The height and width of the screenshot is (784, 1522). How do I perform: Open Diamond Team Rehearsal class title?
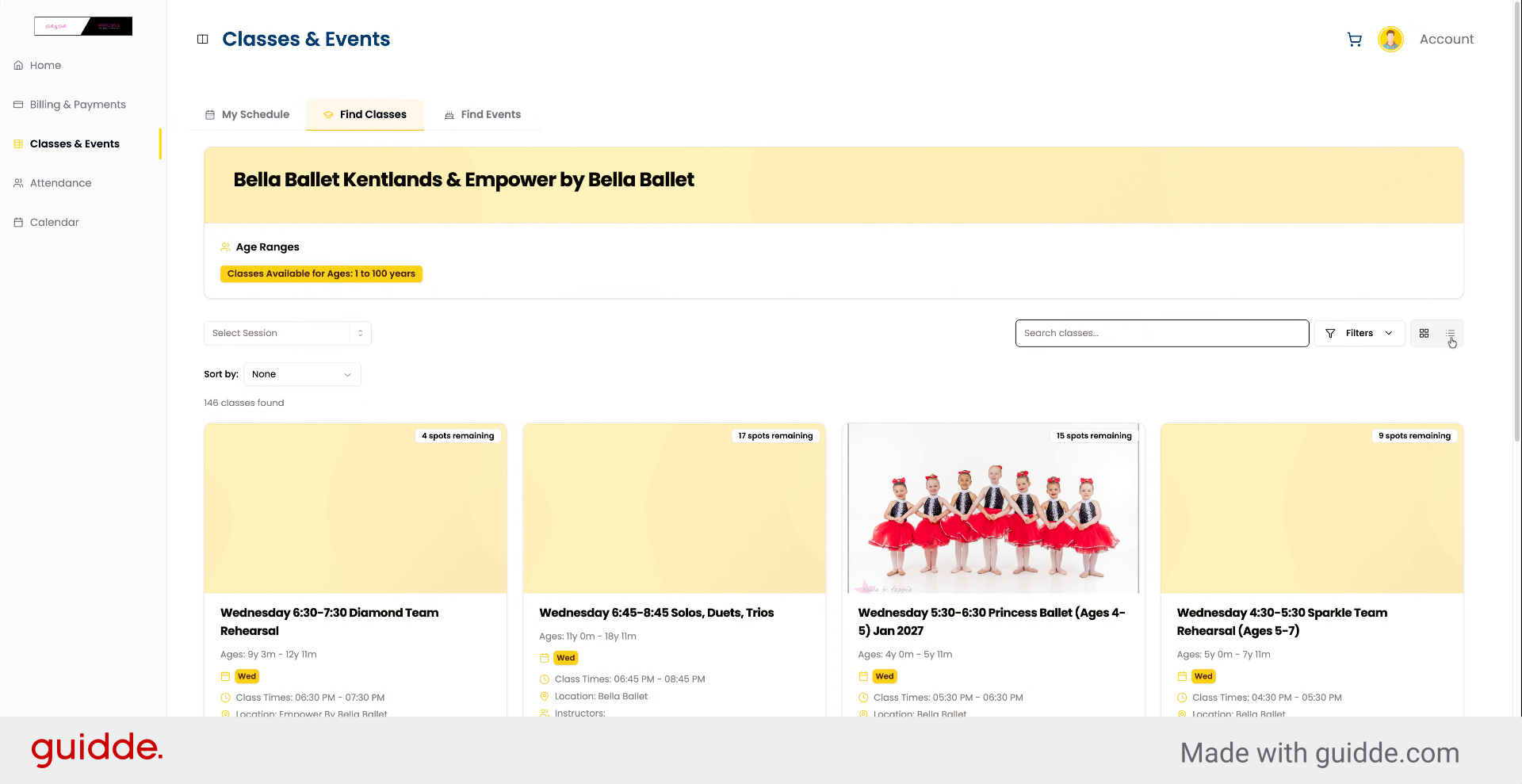pos(330,622)
